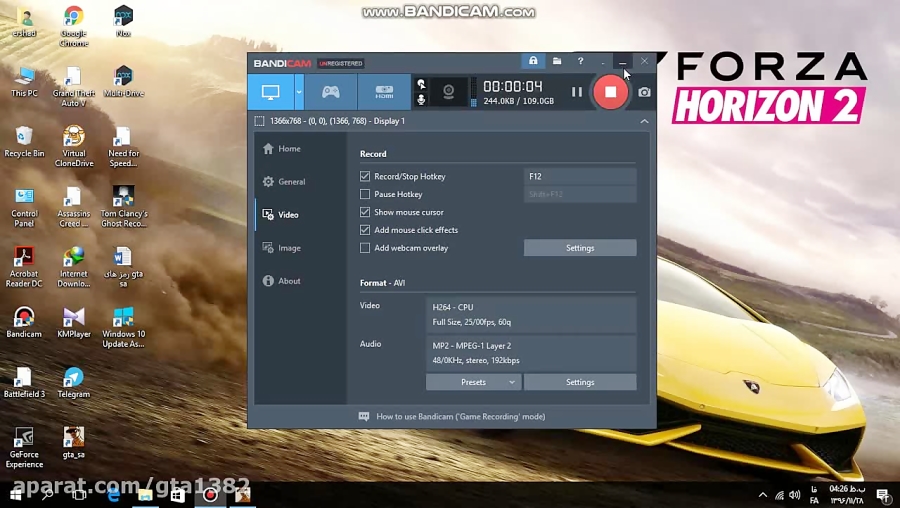Click the webcam overlay icon in toolbar
The height and width of the screenshot is (508, 900).
coord(448,92)
